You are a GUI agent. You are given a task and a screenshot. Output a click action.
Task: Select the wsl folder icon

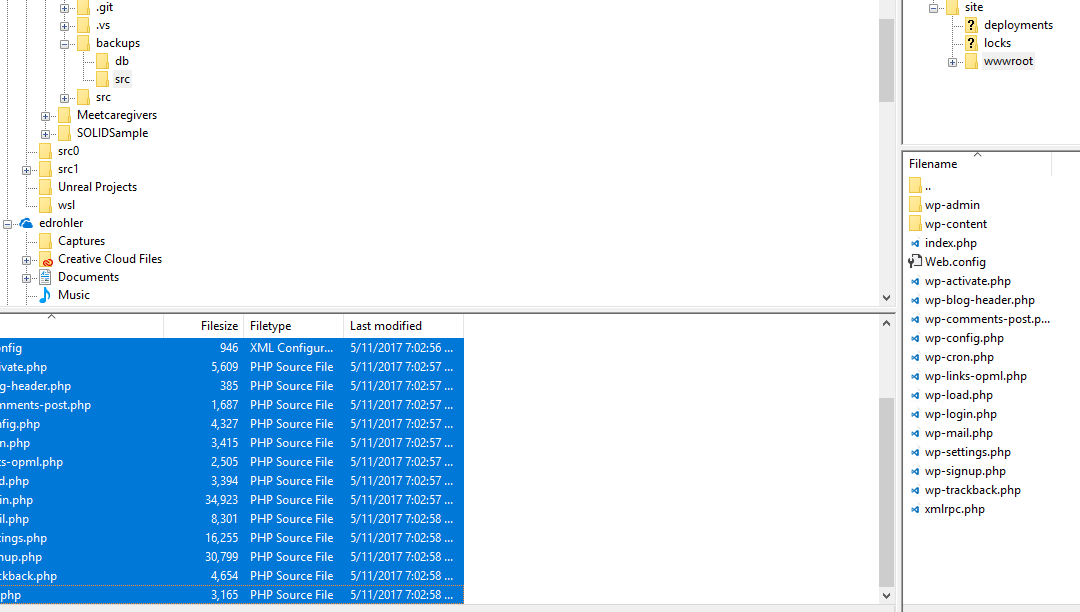tap(45, 205)
